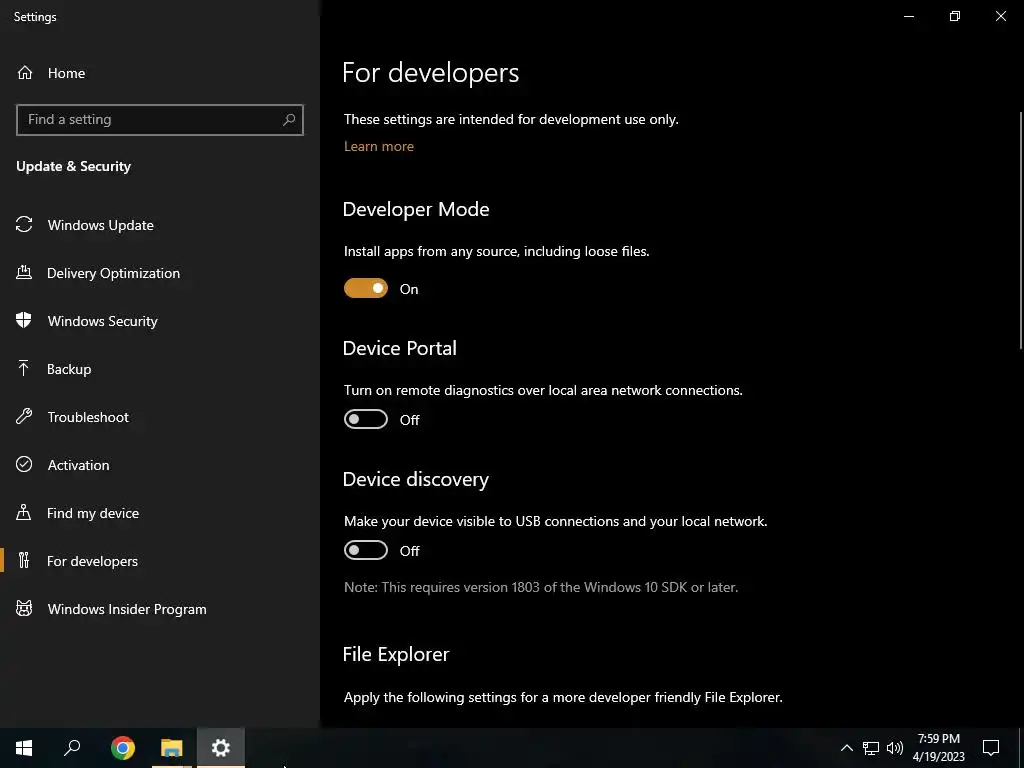Click the Windows 10 SDK version note

click(x=541, y=587)
